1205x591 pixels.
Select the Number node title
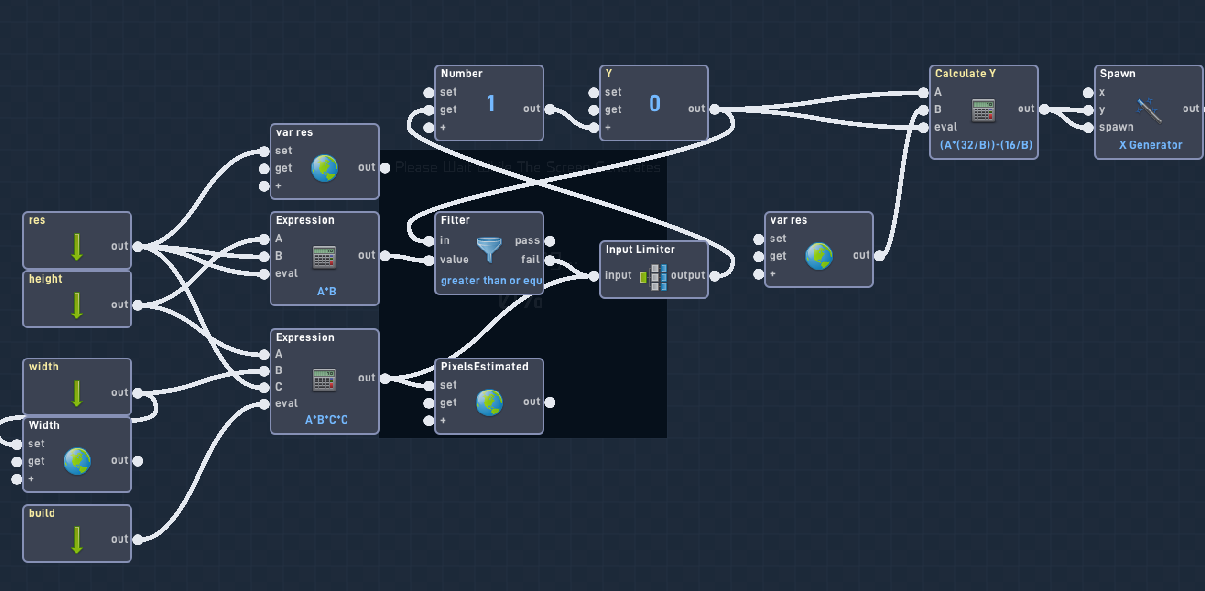(462, 73)
